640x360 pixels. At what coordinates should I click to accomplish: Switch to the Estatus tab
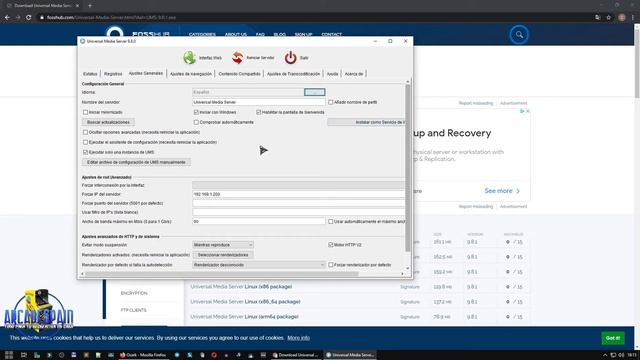[x=90, y=74]
